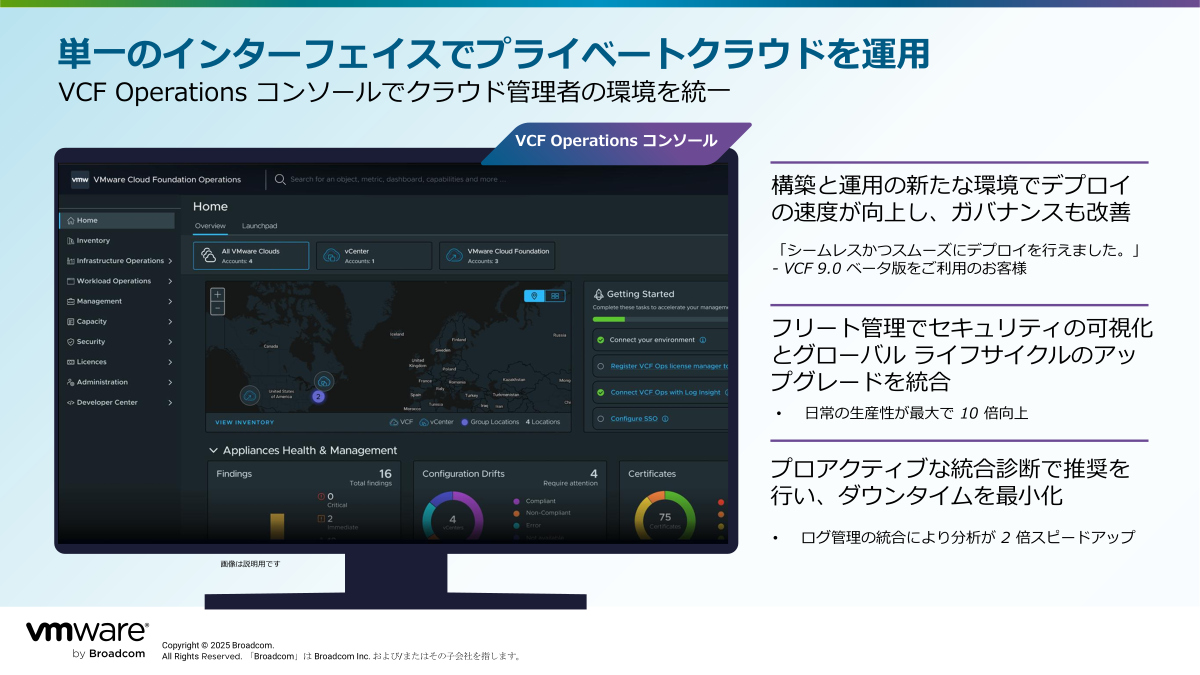This screenshot has height=675, width=1200.
Task: Toggle the Connect VCF Ops Log Insight check
Action: click(600, 392)
